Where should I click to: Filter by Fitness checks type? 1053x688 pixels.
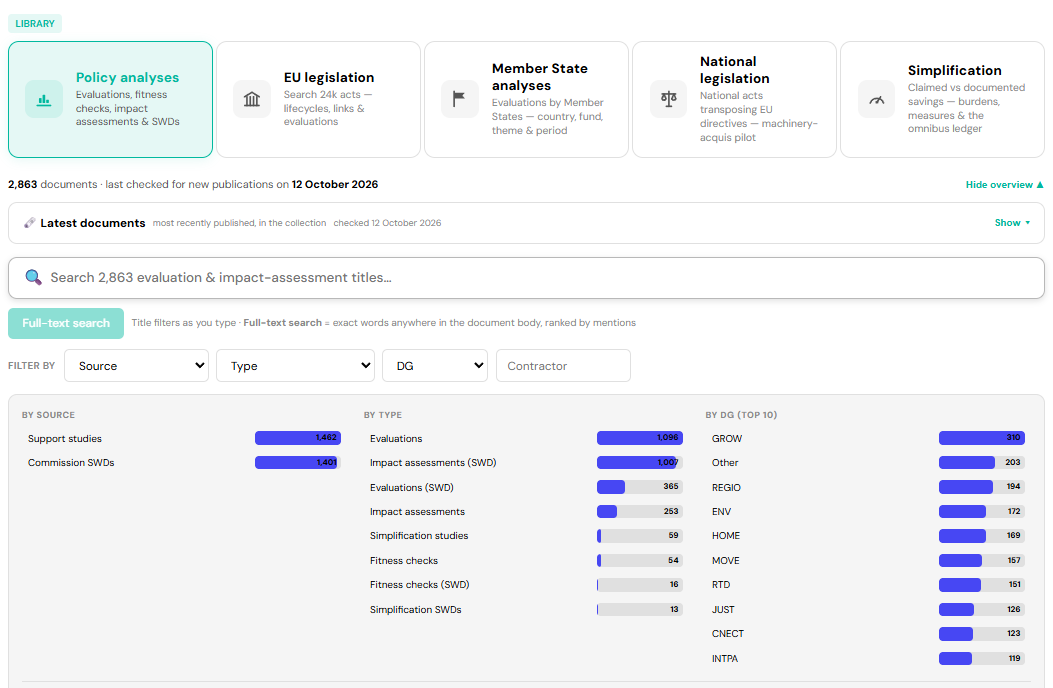click(x=524, y=560)
